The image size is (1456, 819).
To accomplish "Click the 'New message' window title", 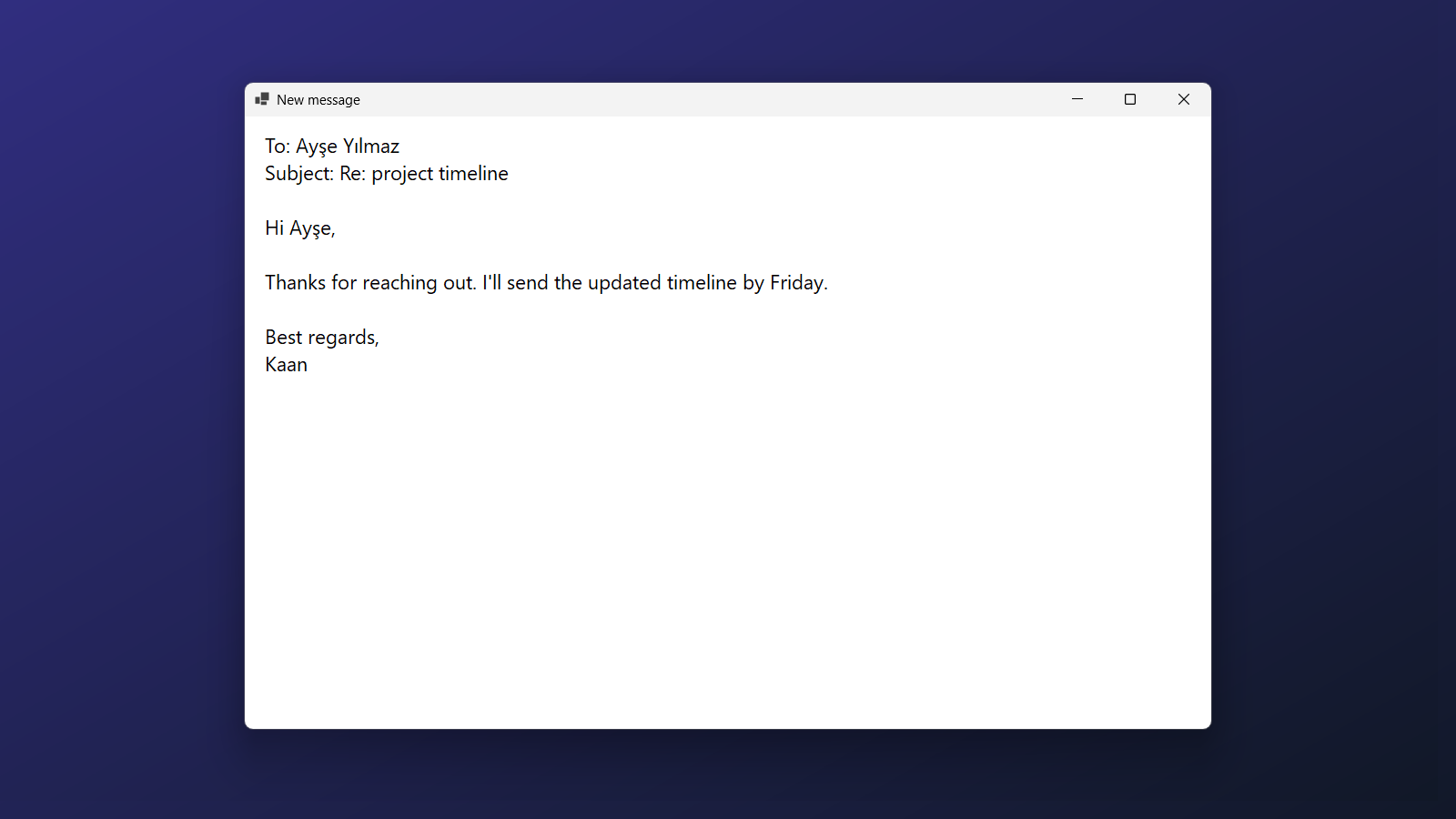I will 318,100.
